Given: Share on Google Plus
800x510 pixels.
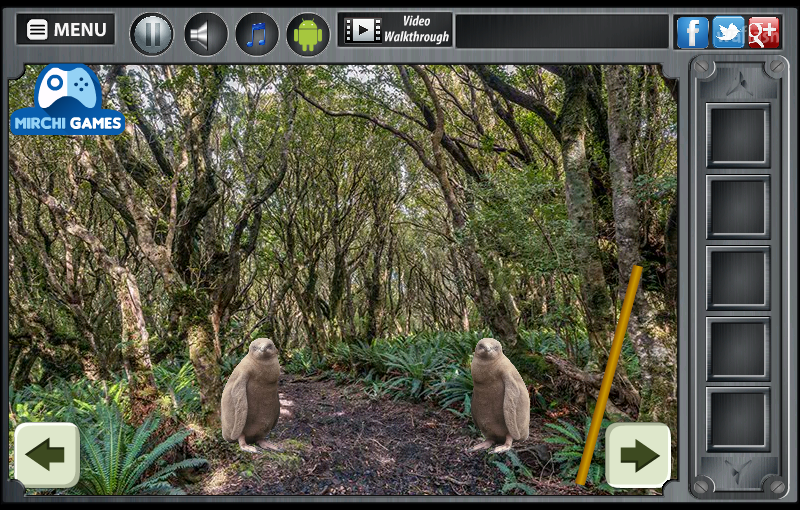Looking at the screenshot, I should (764, 32).
